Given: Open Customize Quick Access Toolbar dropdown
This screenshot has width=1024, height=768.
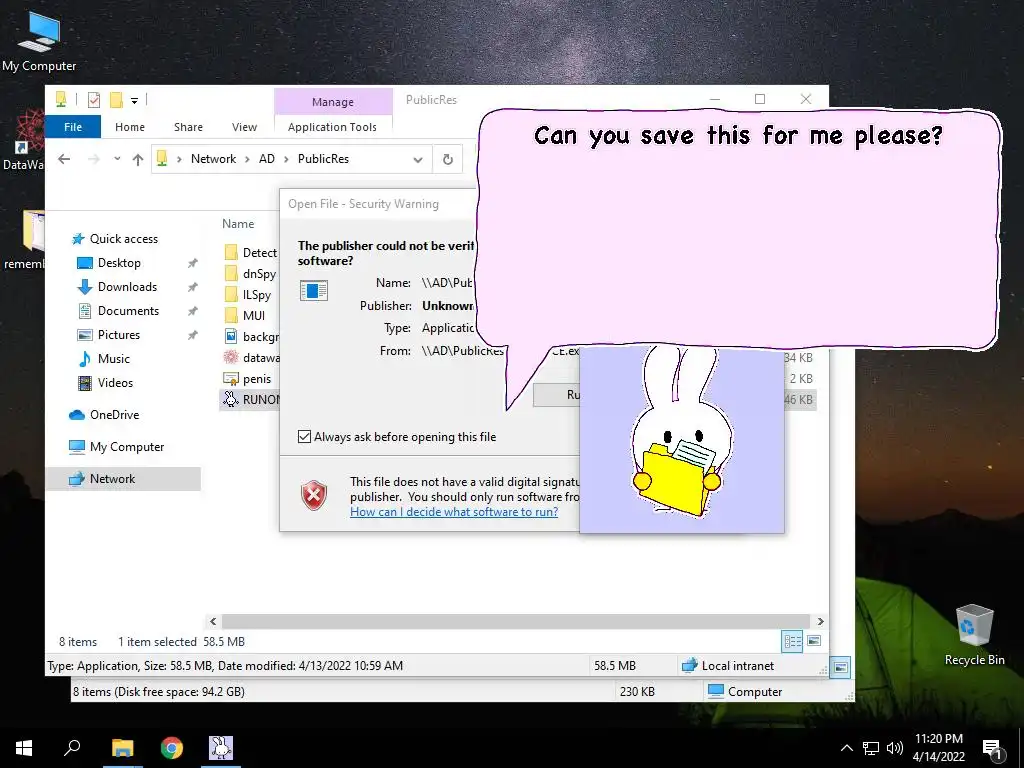Looking at the screenshot, I should [134, 100].
